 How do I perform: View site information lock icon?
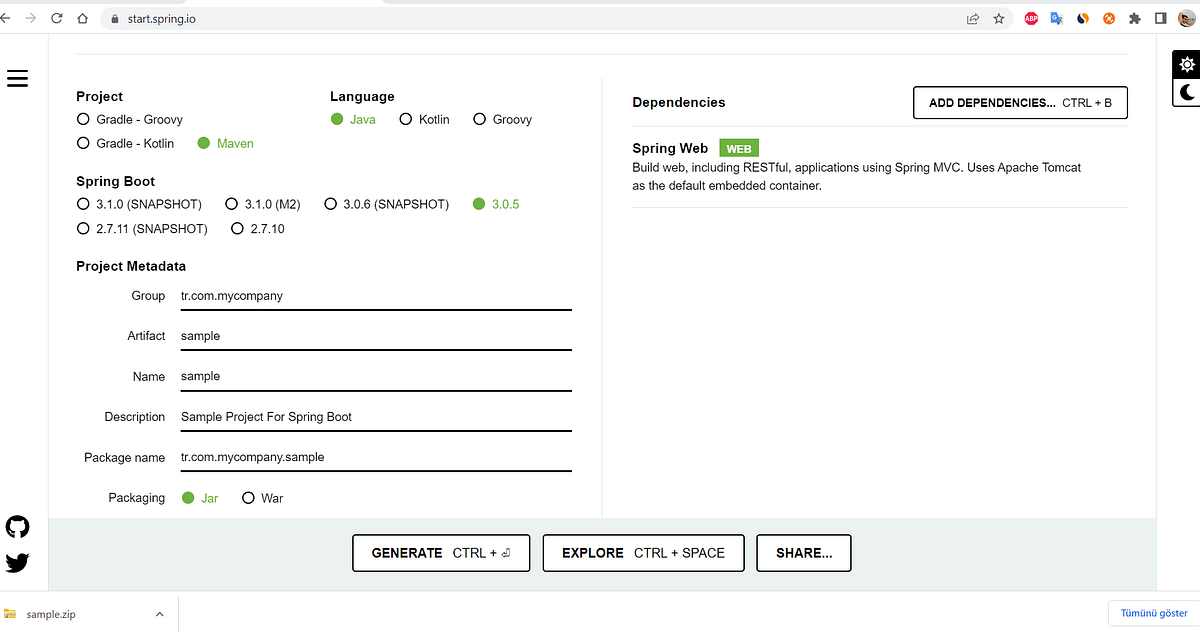click(x=113, y=18)
